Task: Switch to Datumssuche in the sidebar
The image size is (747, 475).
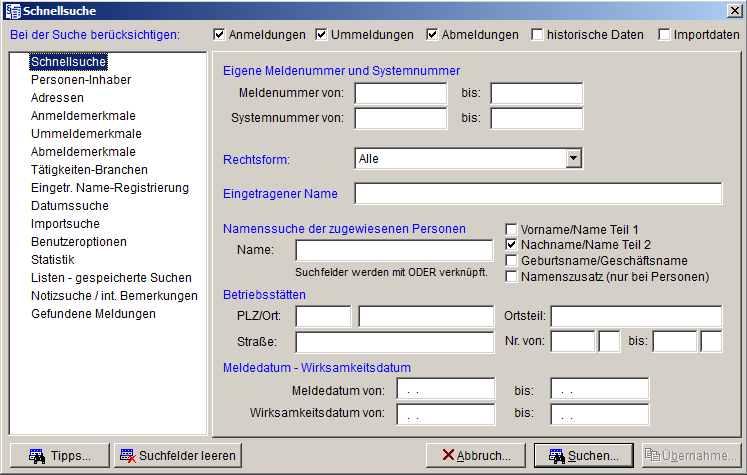Action: (69, 206)
